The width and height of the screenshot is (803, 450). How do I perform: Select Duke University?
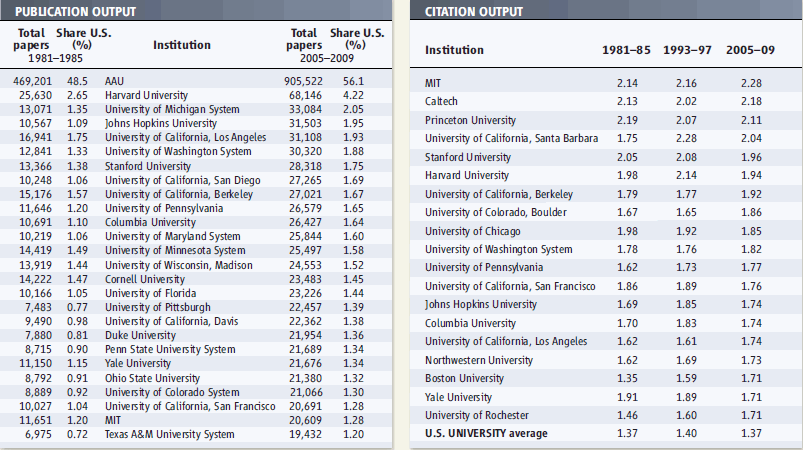140,335
